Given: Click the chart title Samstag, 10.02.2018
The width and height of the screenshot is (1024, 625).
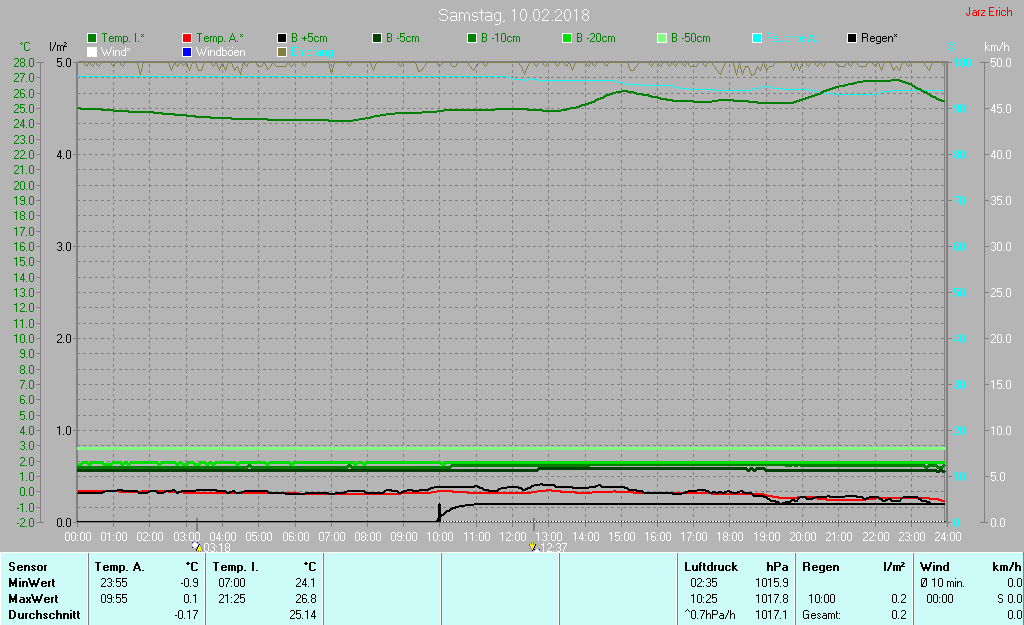Looking at the screenshot, I should tap(514, 15).
